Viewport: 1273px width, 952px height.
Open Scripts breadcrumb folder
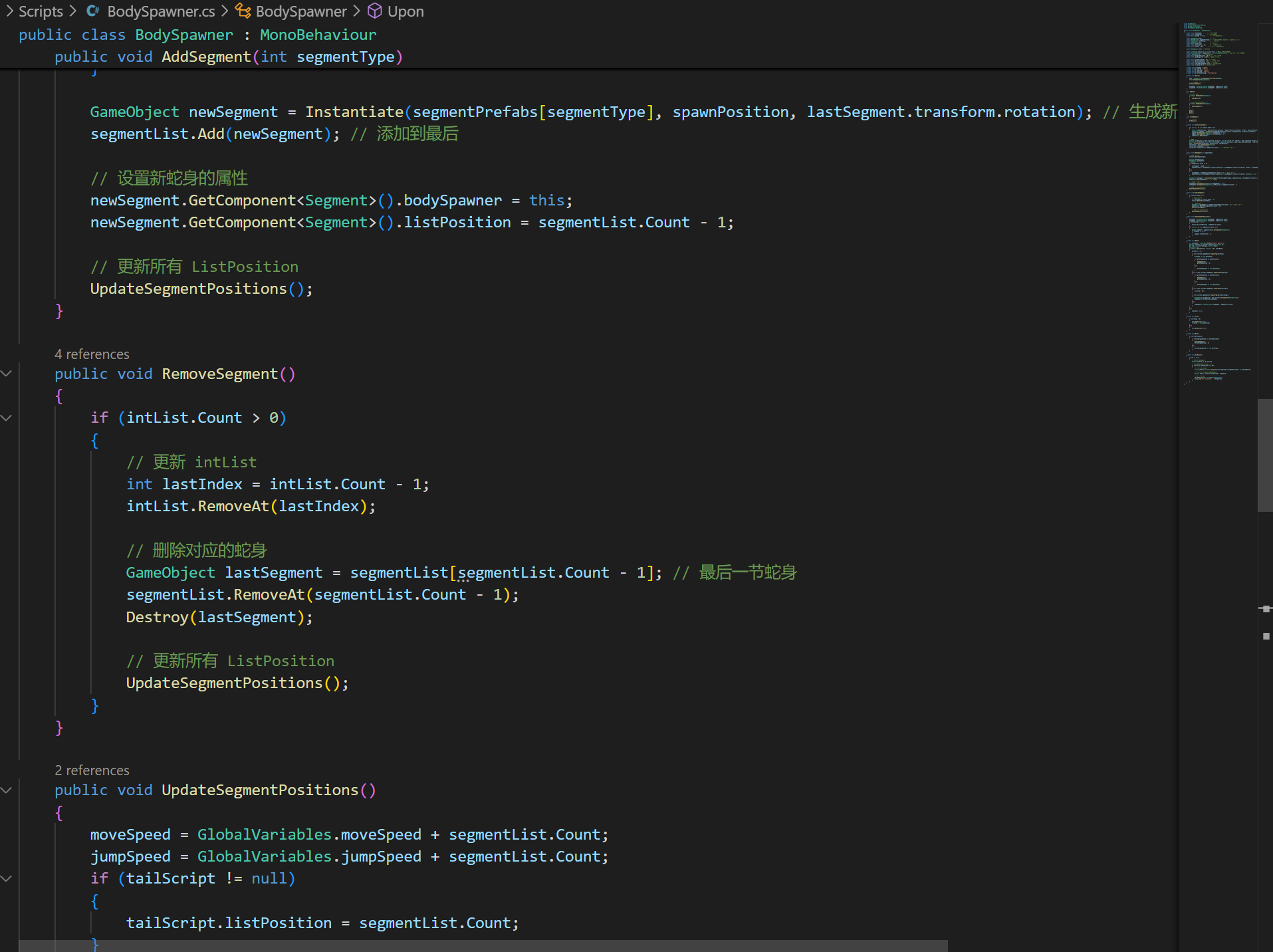41,11
